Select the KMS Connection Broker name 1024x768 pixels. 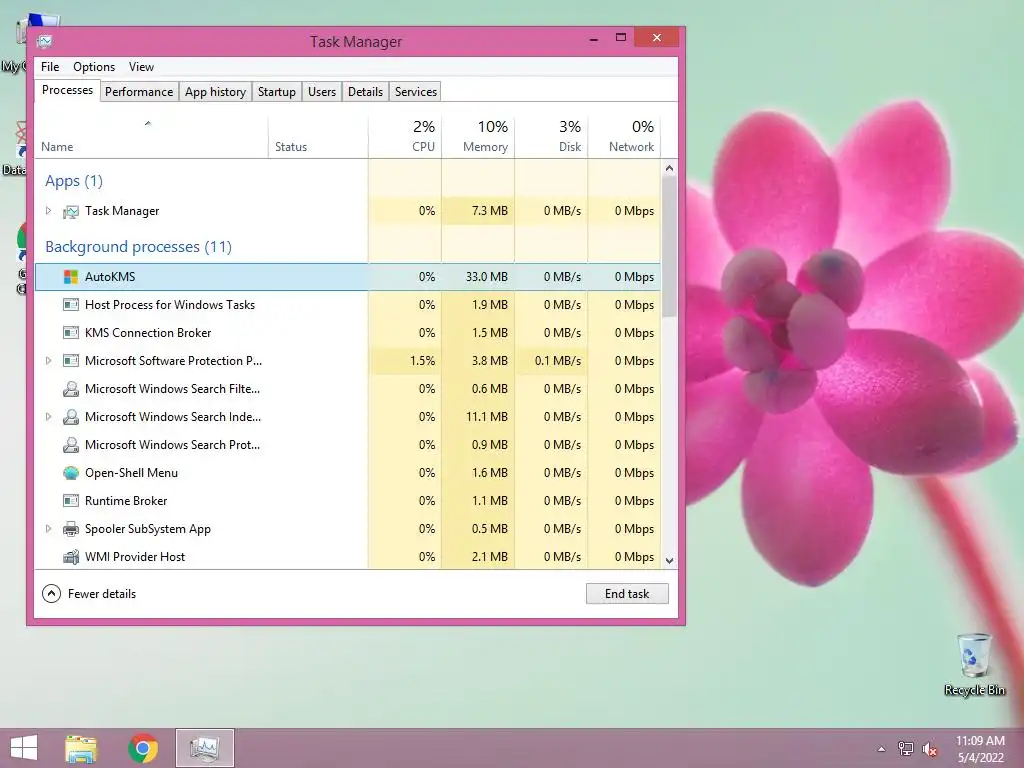pyautogui.click(x=148, y=333)
